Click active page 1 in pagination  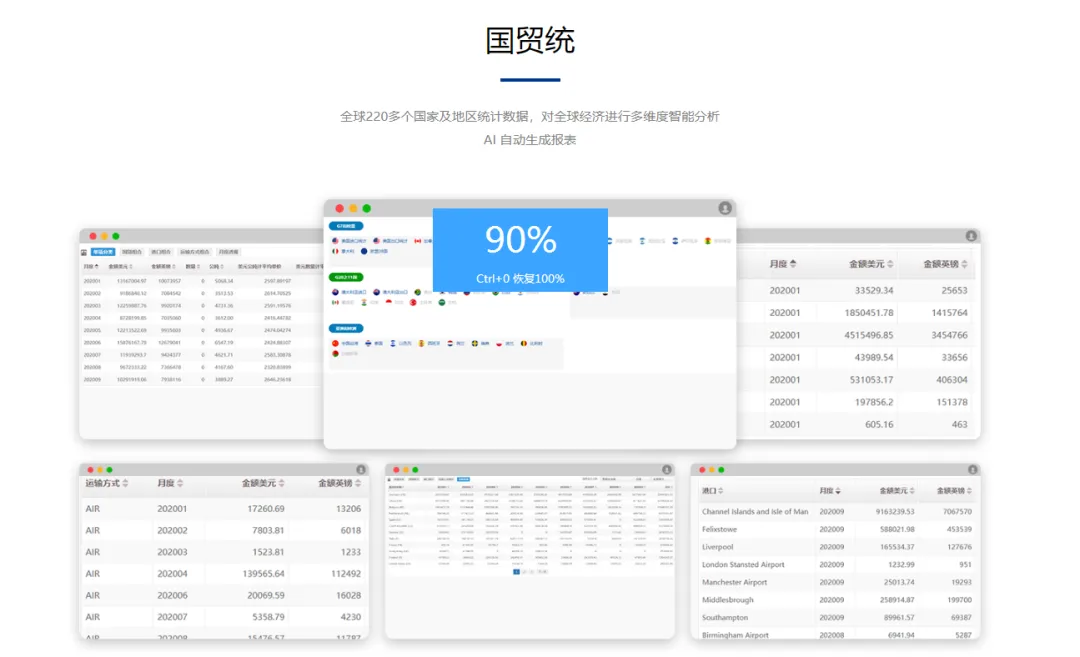coord(517,571)
